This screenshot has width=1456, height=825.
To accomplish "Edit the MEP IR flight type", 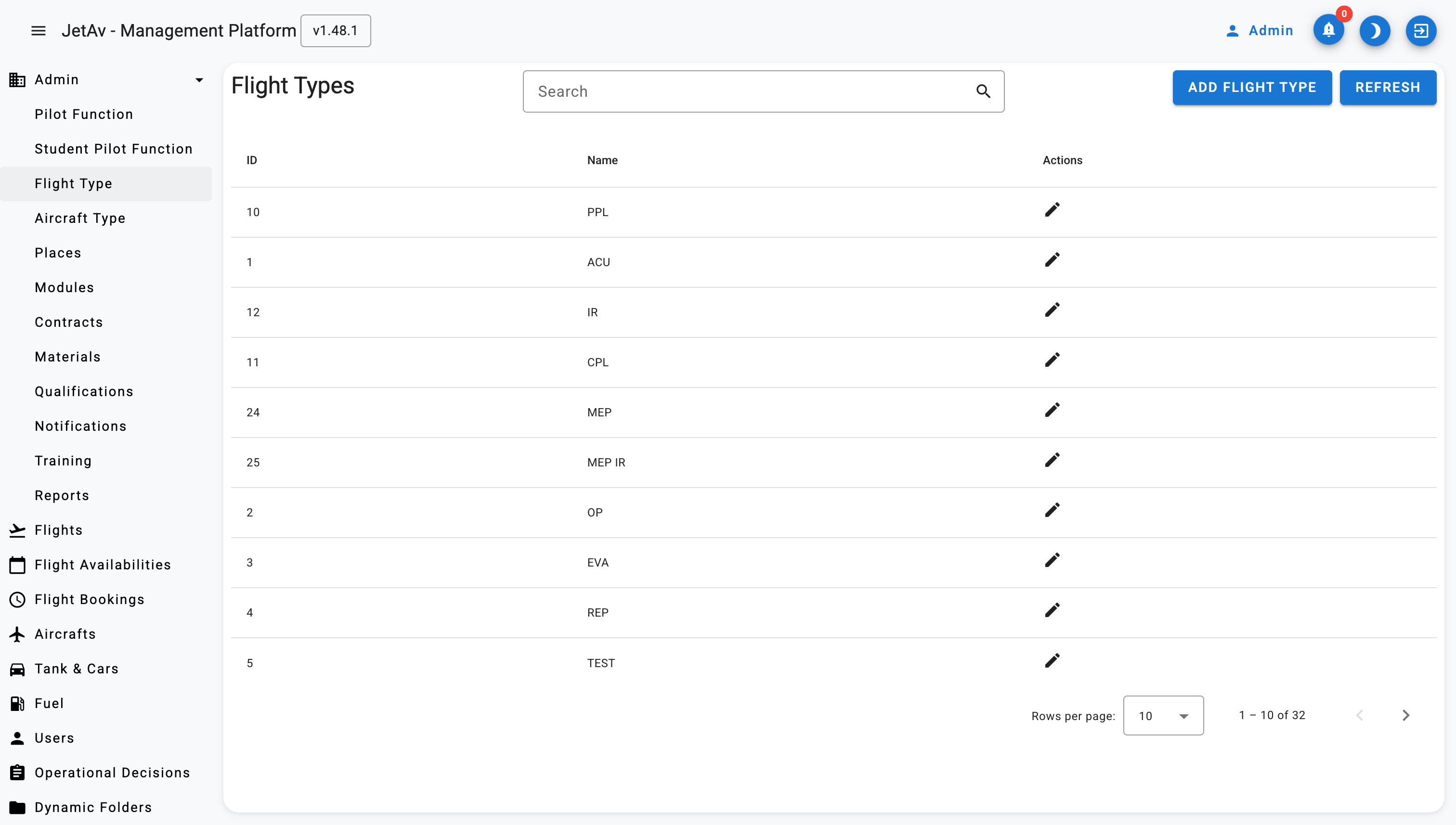I will click(1052, 460).
